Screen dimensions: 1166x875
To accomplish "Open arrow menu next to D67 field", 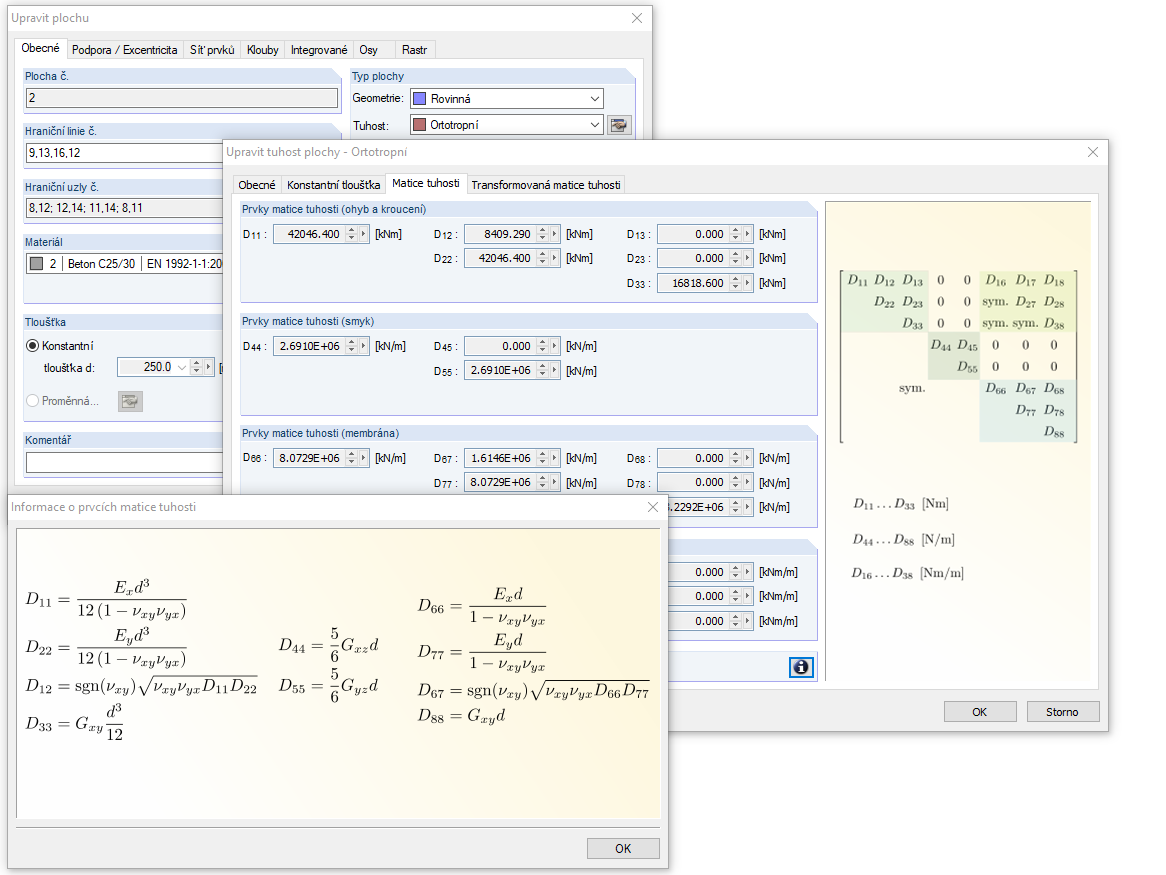I will (x=554, y=459).
